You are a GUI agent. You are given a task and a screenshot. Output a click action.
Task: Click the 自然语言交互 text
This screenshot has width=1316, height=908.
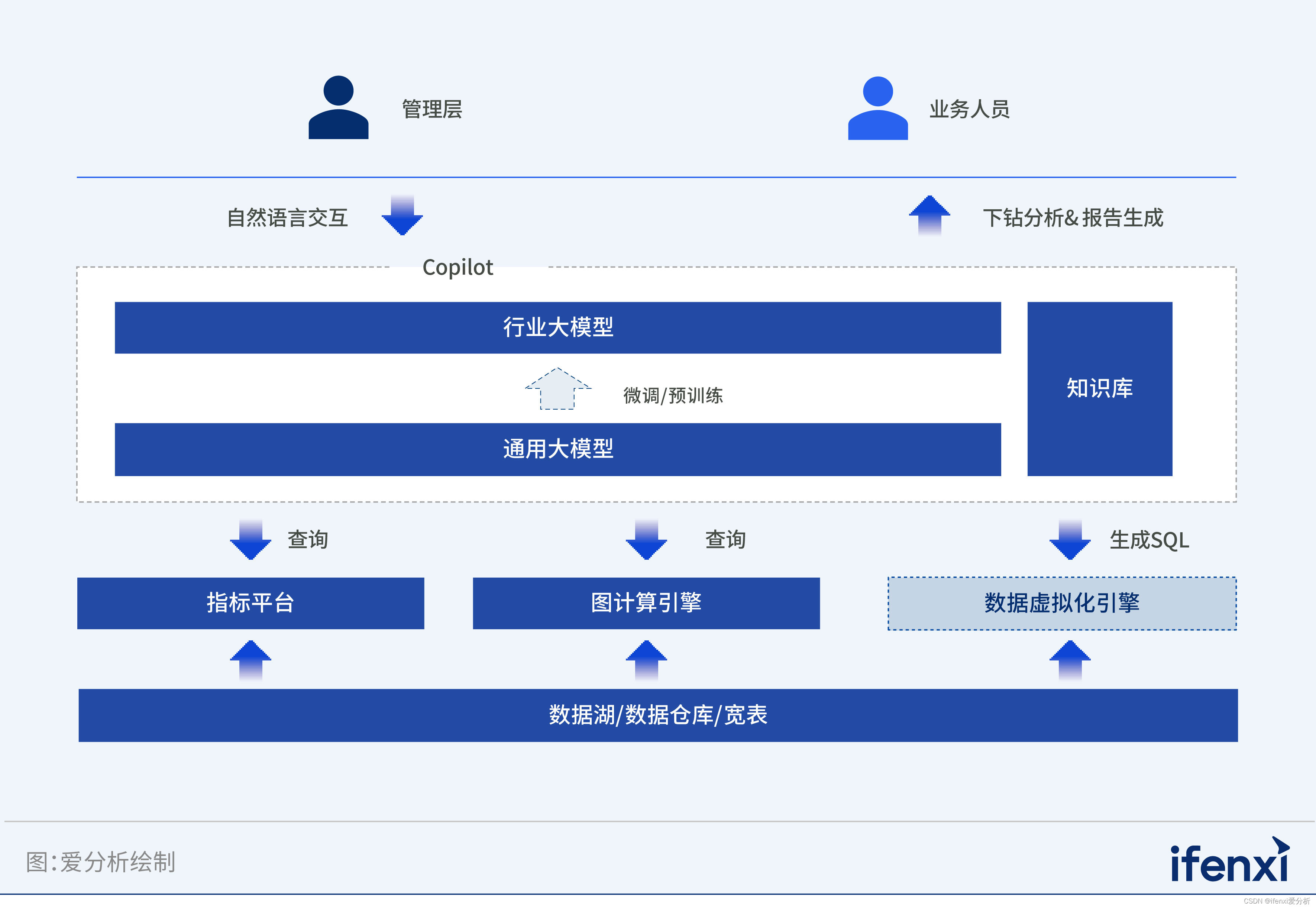pyautogui.click(x=287, y=217)
